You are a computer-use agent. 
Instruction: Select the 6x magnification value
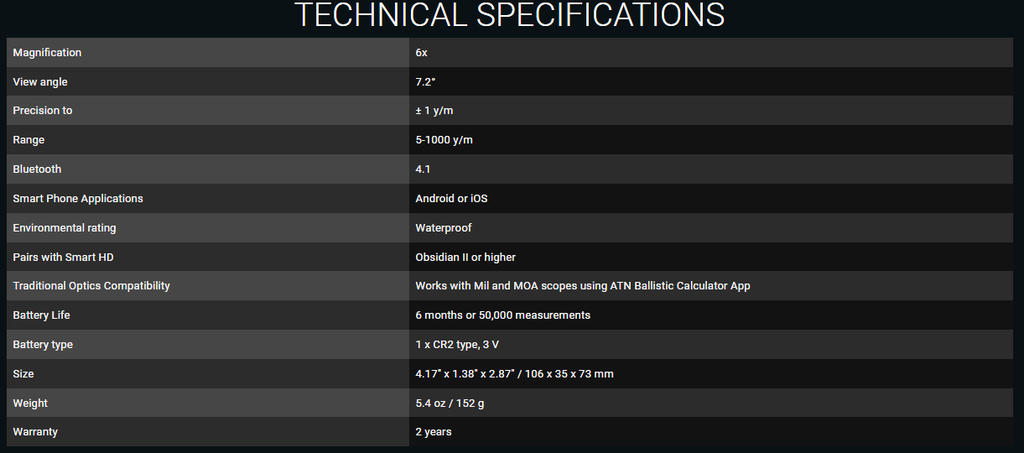point(421,52)
